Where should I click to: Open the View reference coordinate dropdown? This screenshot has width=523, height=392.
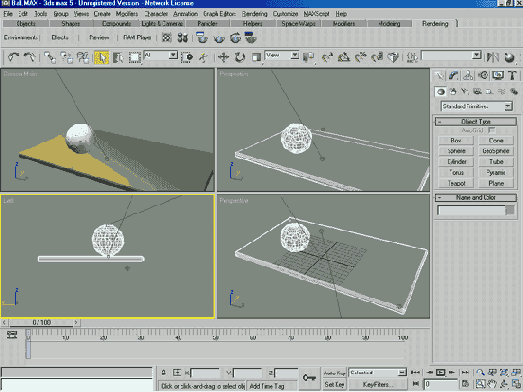282,55
